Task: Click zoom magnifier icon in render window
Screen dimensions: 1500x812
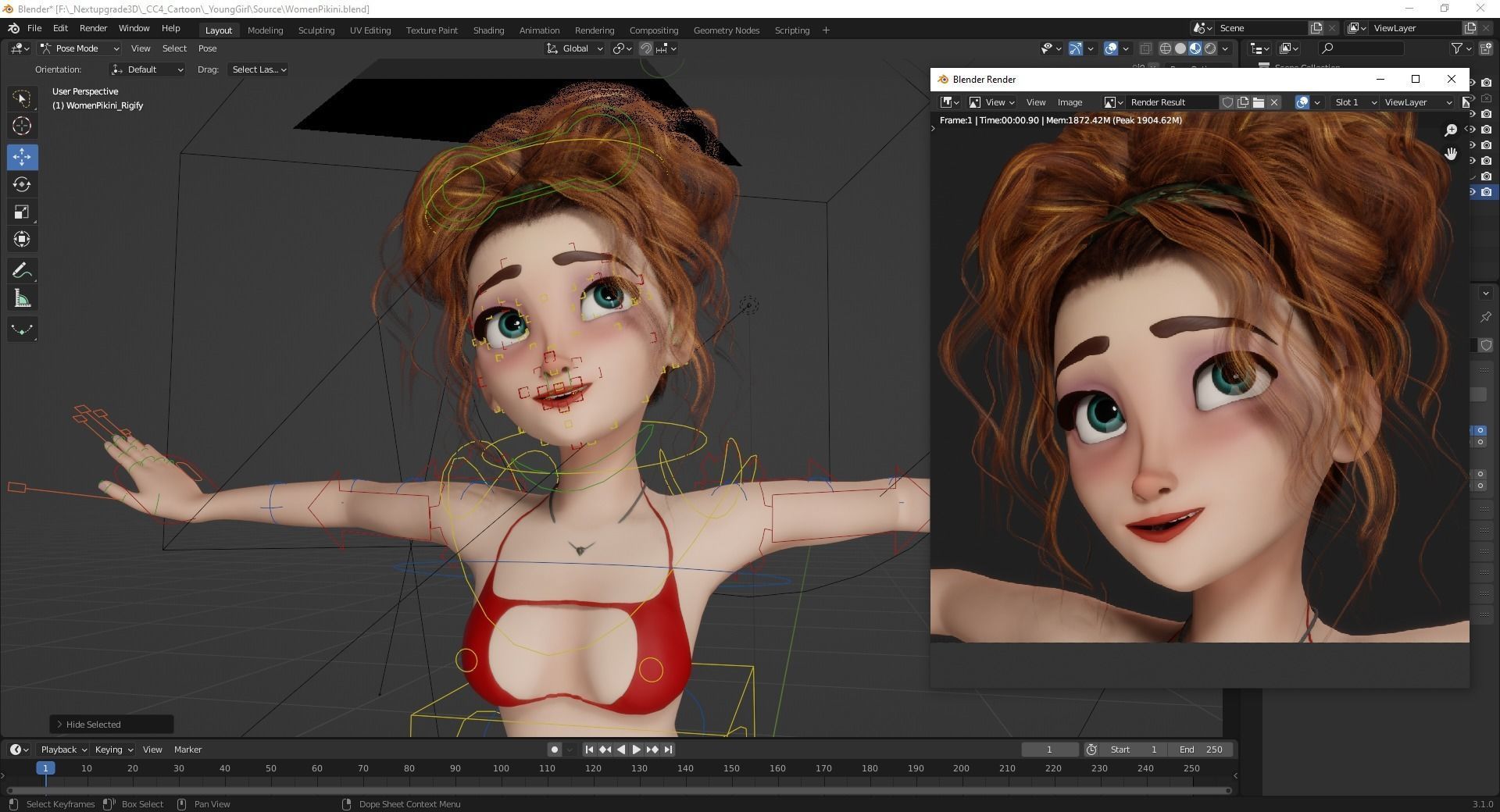Action: click(1451, 130)
